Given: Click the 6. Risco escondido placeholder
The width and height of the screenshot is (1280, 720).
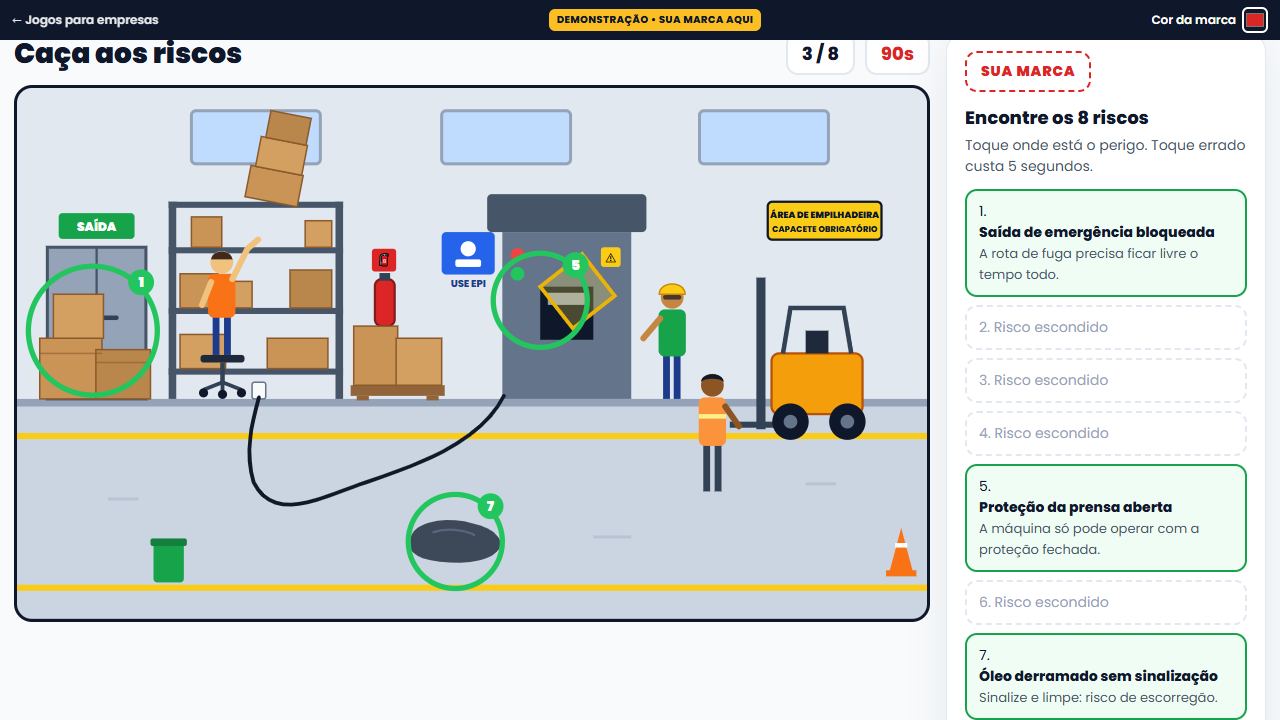Looking at the screenshot, I should click(1106, 602).
